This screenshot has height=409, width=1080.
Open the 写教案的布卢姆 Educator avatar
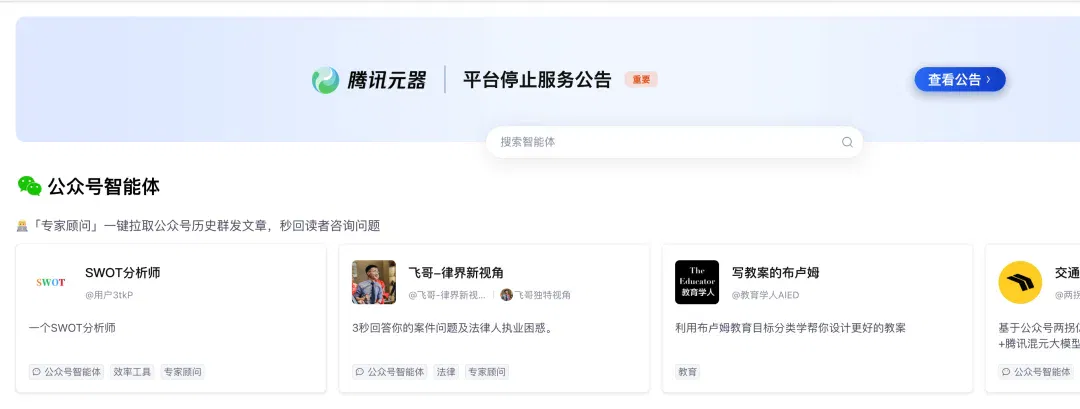[697, 282]
